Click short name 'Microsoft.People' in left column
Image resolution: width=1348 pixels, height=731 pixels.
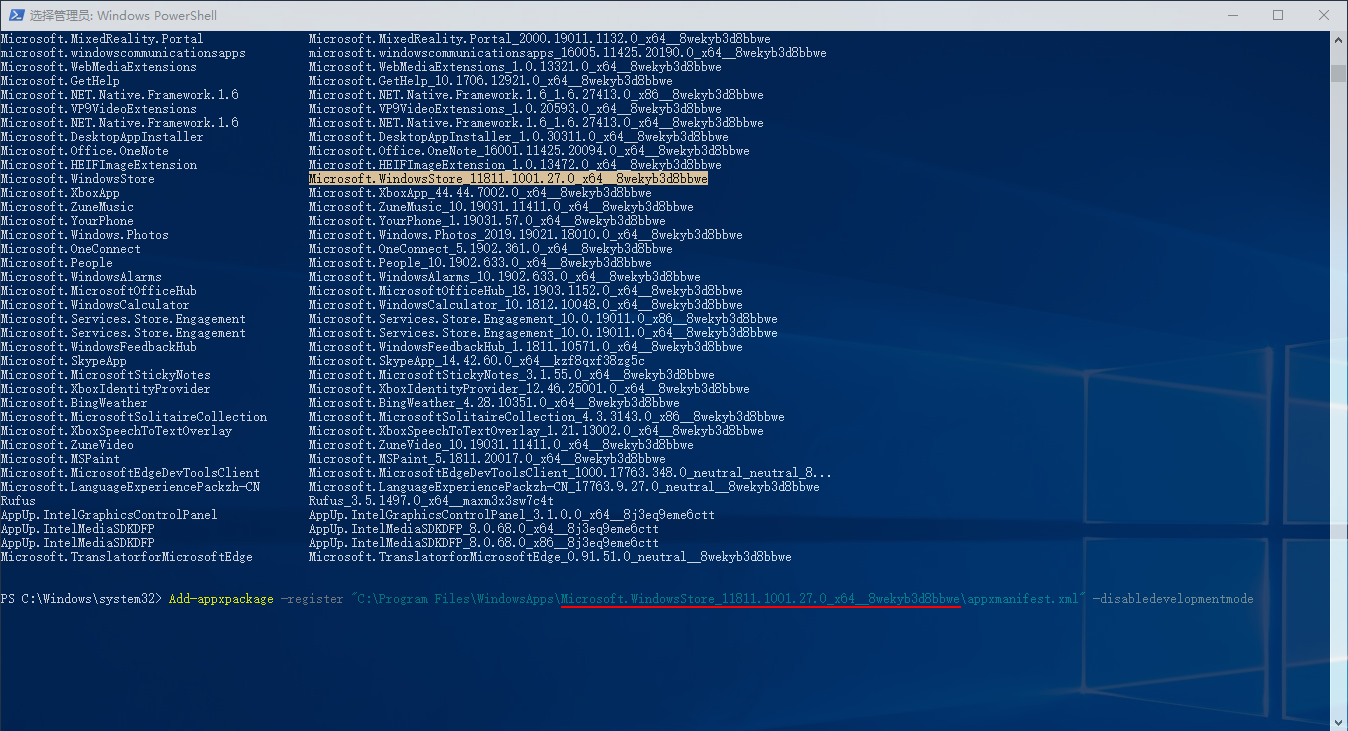tap(56, 263)
